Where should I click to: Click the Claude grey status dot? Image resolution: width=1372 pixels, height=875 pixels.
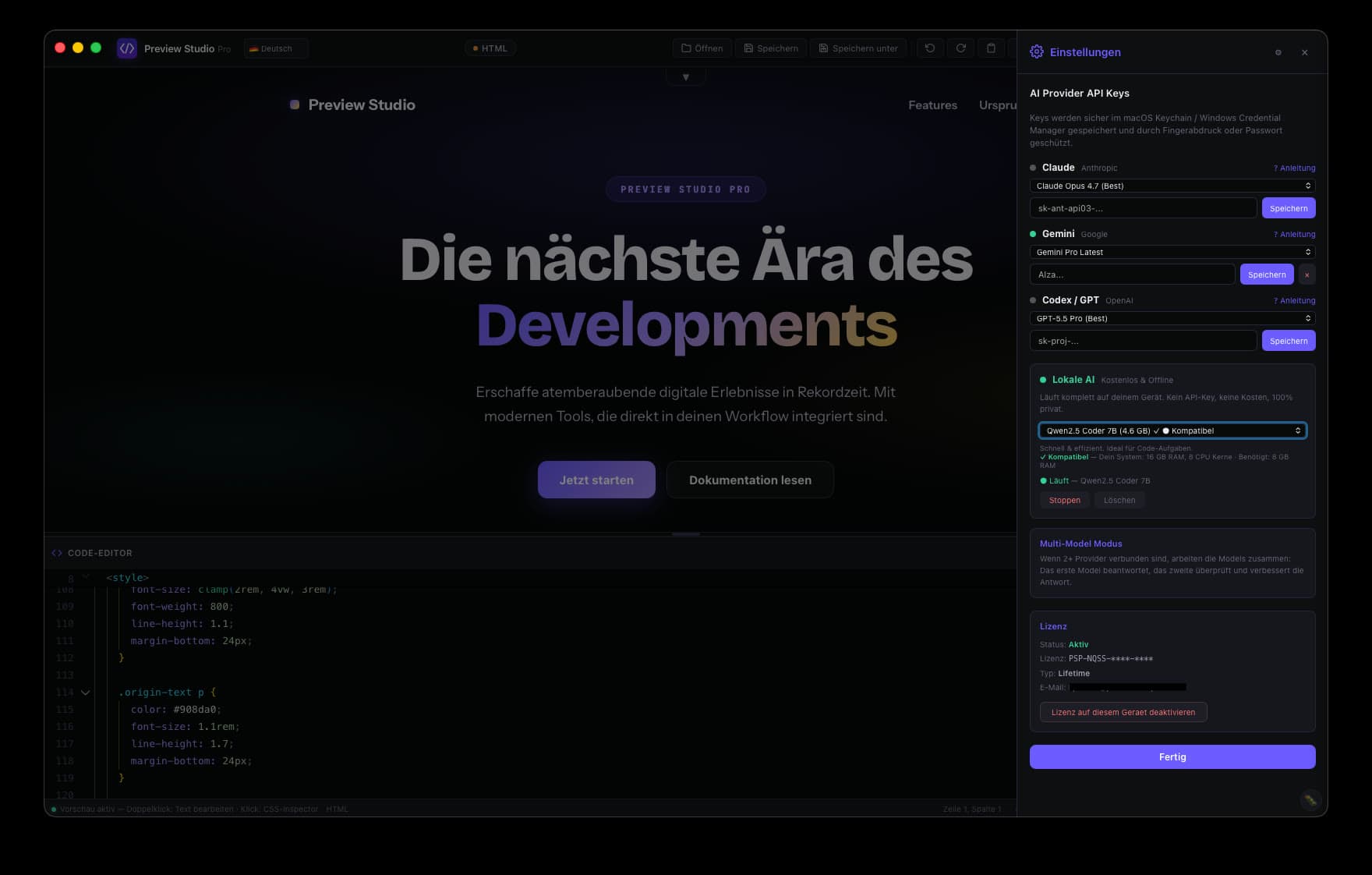click(1033, 168)
